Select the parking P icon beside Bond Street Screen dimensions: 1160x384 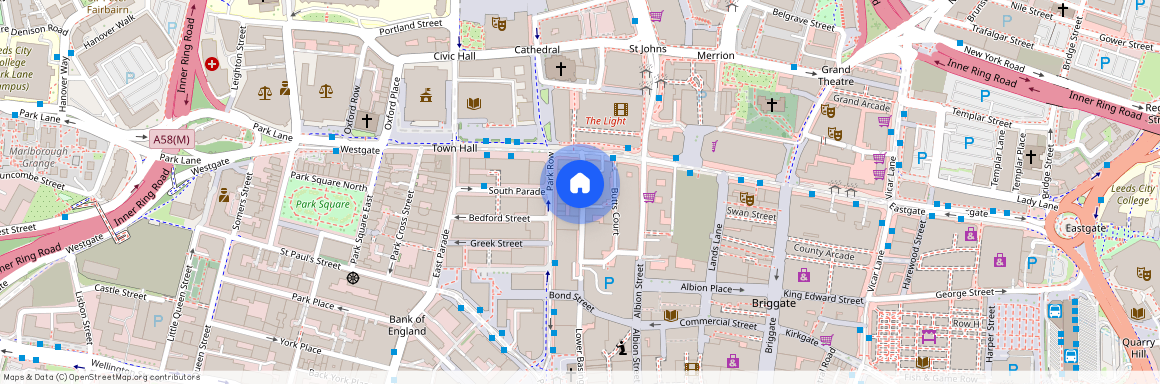(x=610, y=282)
